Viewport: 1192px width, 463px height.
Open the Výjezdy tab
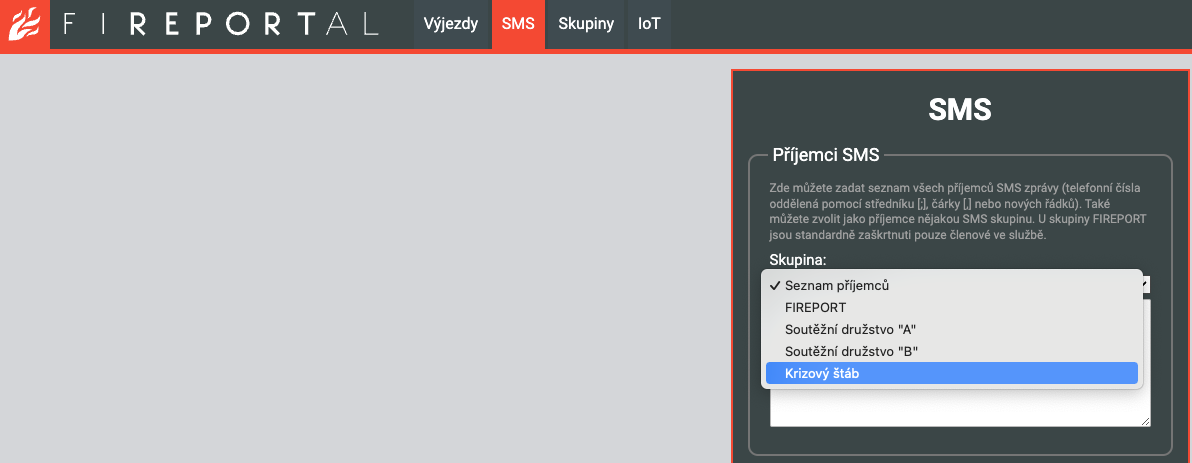[451, 24]
